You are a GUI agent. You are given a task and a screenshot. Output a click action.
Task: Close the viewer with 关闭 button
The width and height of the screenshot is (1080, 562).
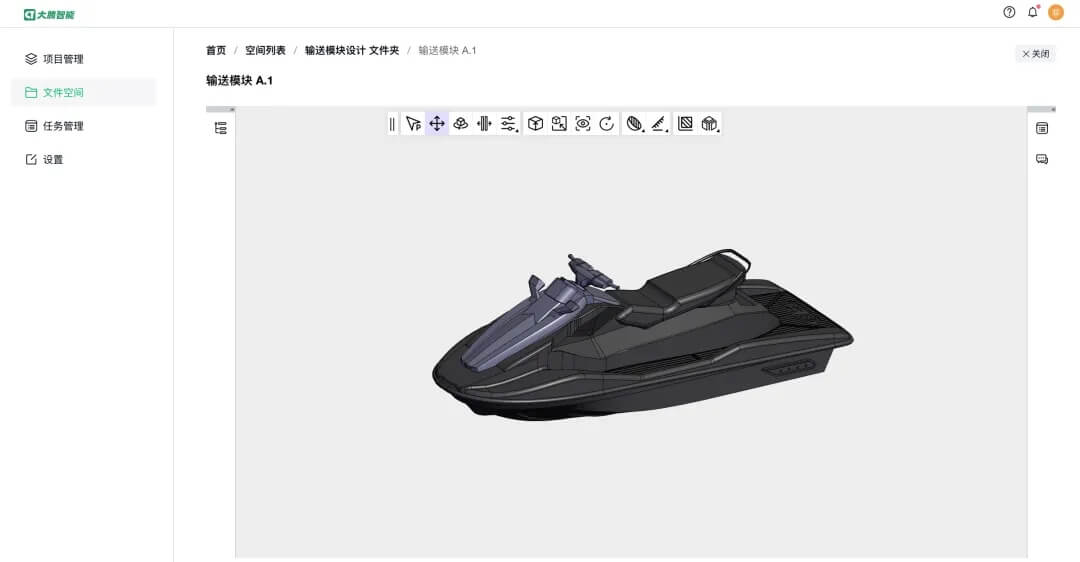pos(1035,54)
